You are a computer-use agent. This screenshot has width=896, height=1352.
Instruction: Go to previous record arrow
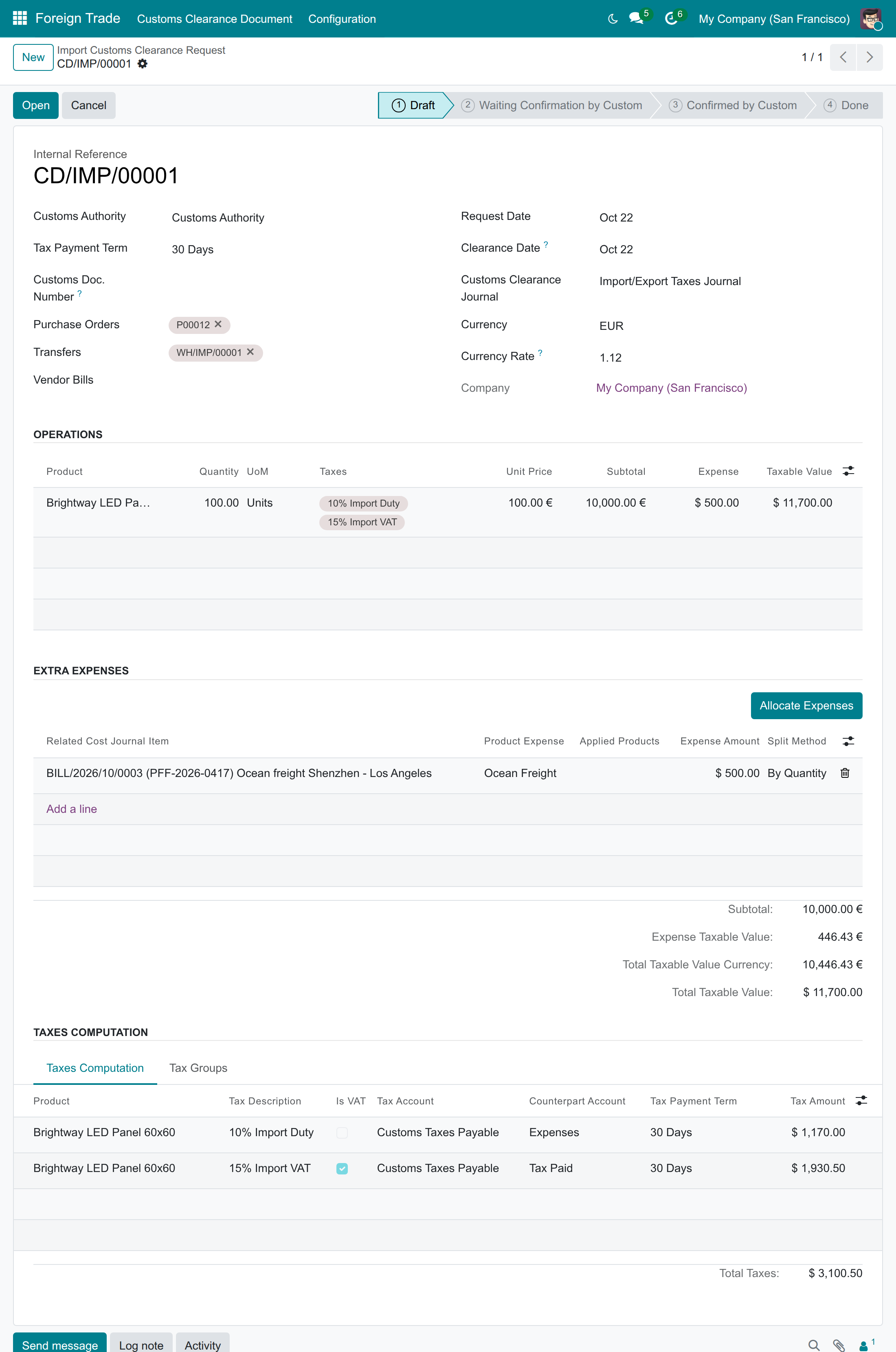pos(843,57)
